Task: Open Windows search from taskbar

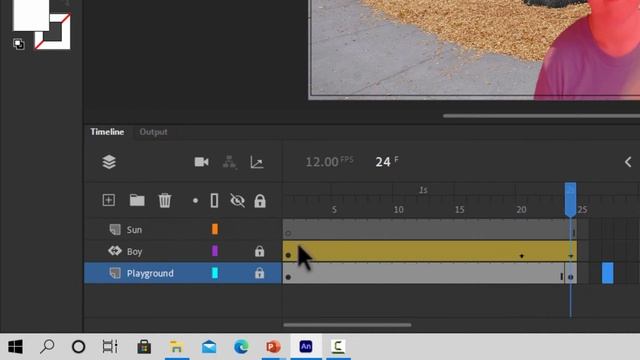Action: click(47, 347)
